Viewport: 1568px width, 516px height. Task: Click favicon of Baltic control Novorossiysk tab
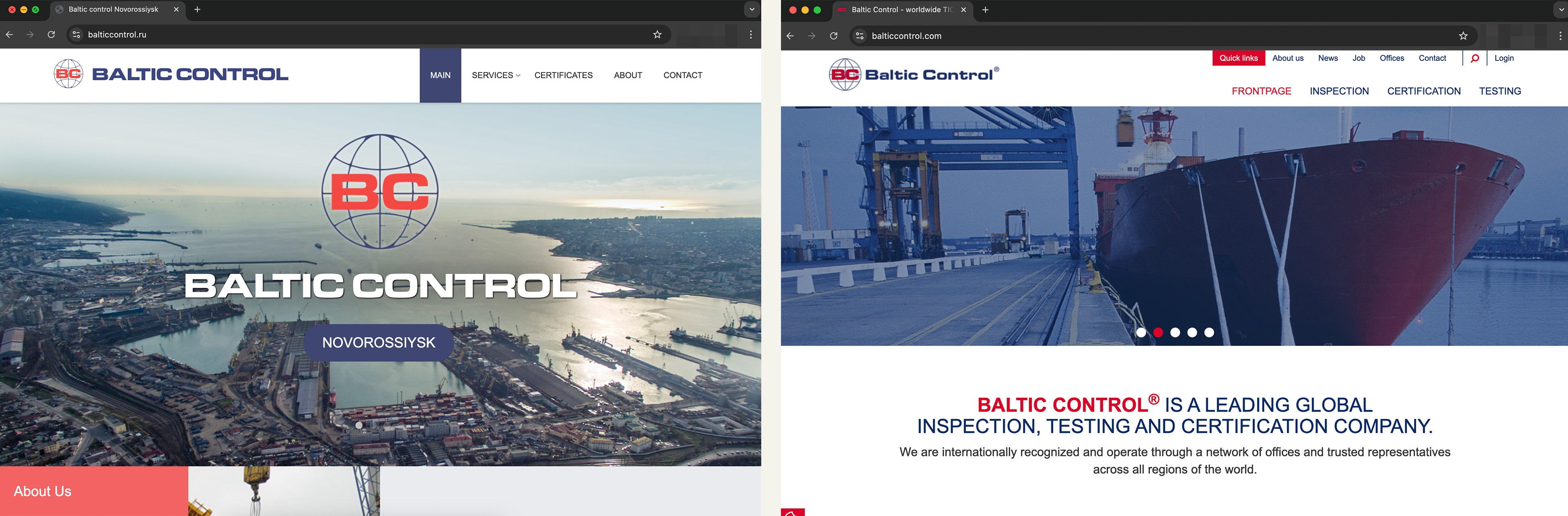click(60, 9)
